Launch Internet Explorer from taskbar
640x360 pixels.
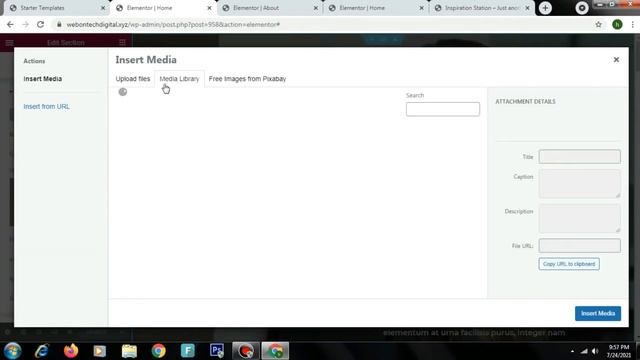42,351
